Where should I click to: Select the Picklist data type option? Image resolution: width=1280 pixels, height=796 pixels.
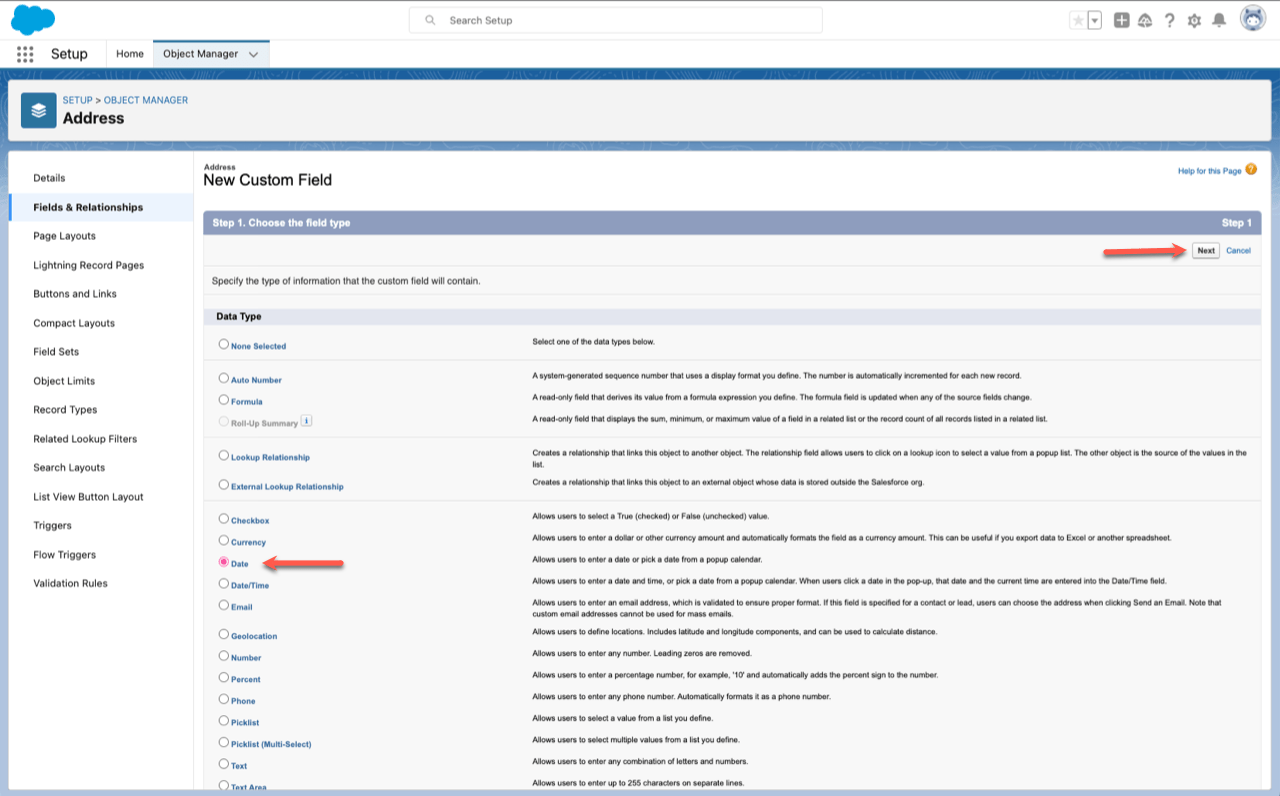pos(223,720)
